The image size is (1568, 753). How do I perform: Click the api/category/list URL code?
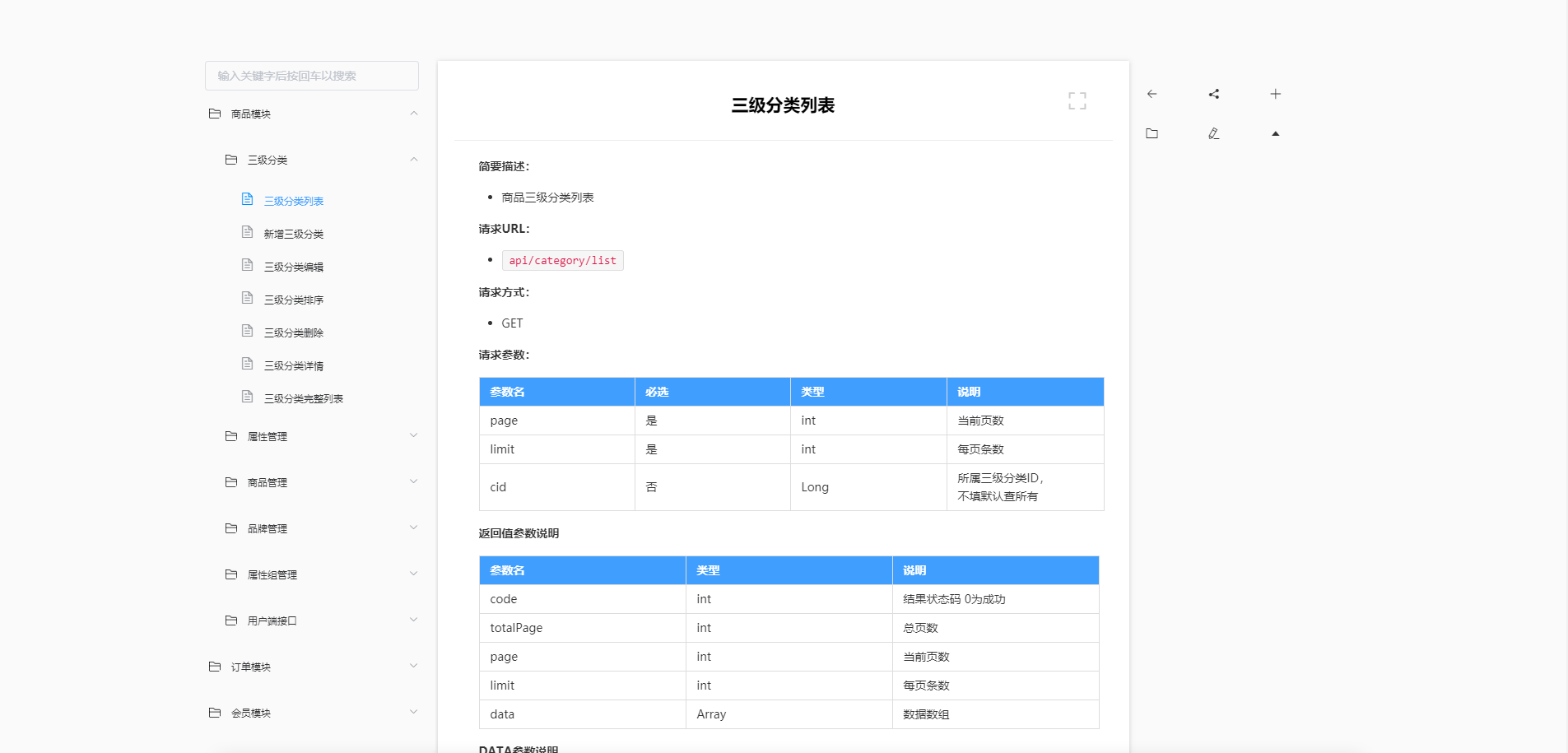pyautogui.click(x=563, y=260)
